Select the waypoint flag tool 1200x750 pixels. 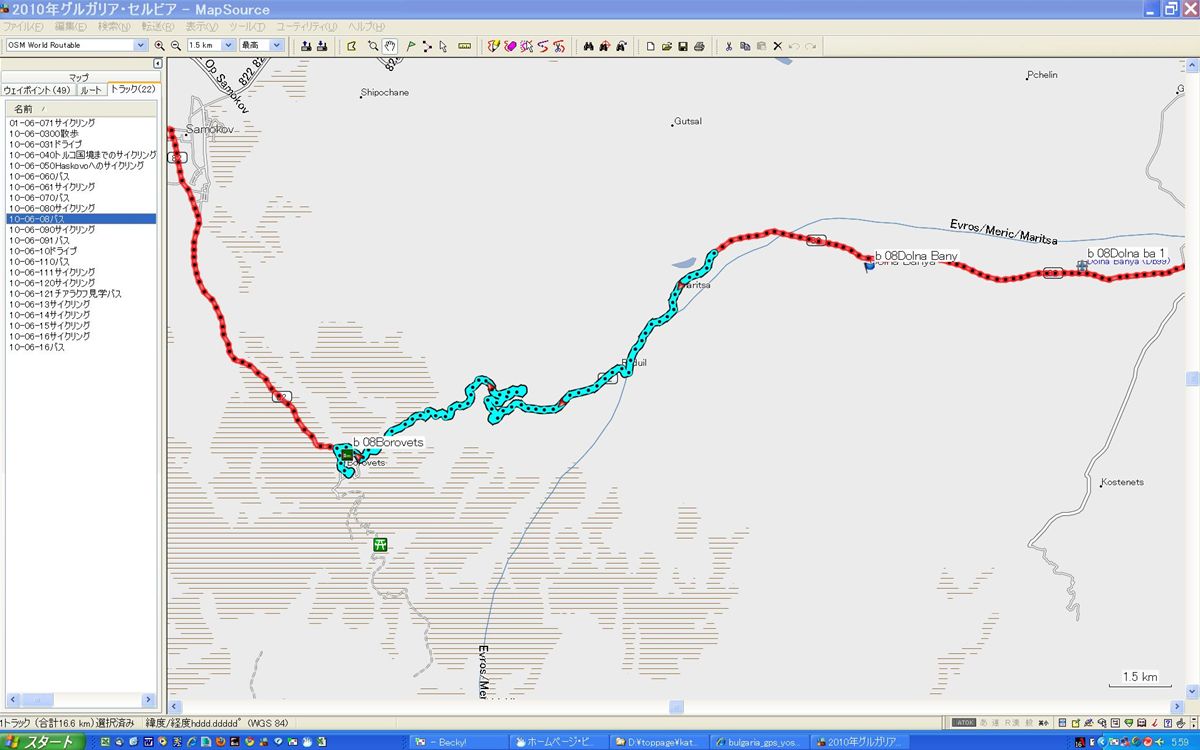tap(411, 46)
